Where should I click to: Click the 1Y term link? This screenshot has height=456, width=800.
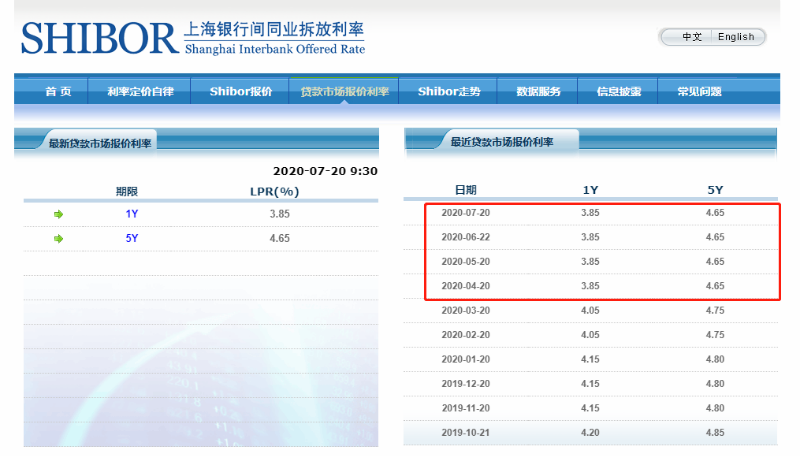coord(132,214)
